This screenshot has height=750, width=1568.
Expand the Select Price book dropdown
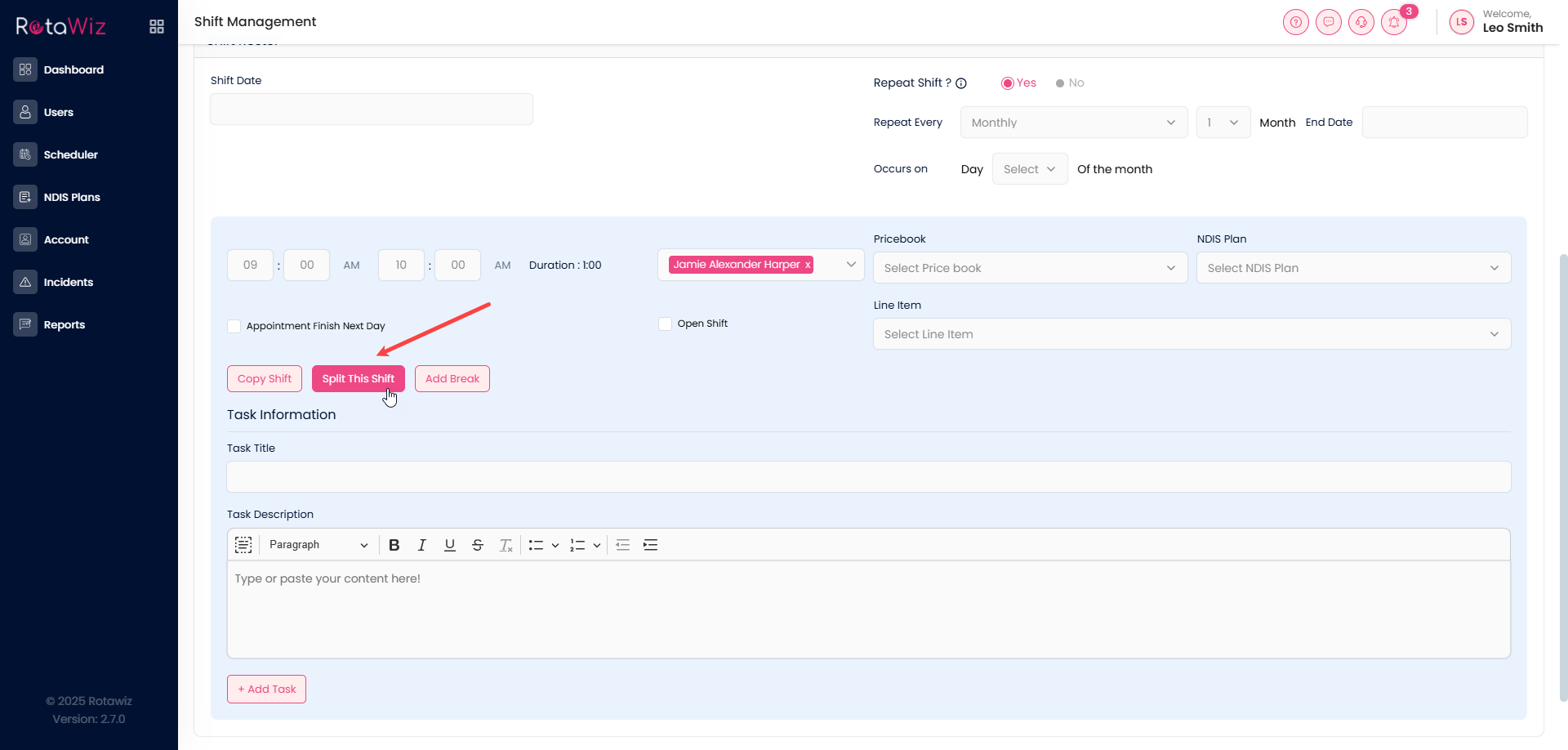pos(1030,268)
